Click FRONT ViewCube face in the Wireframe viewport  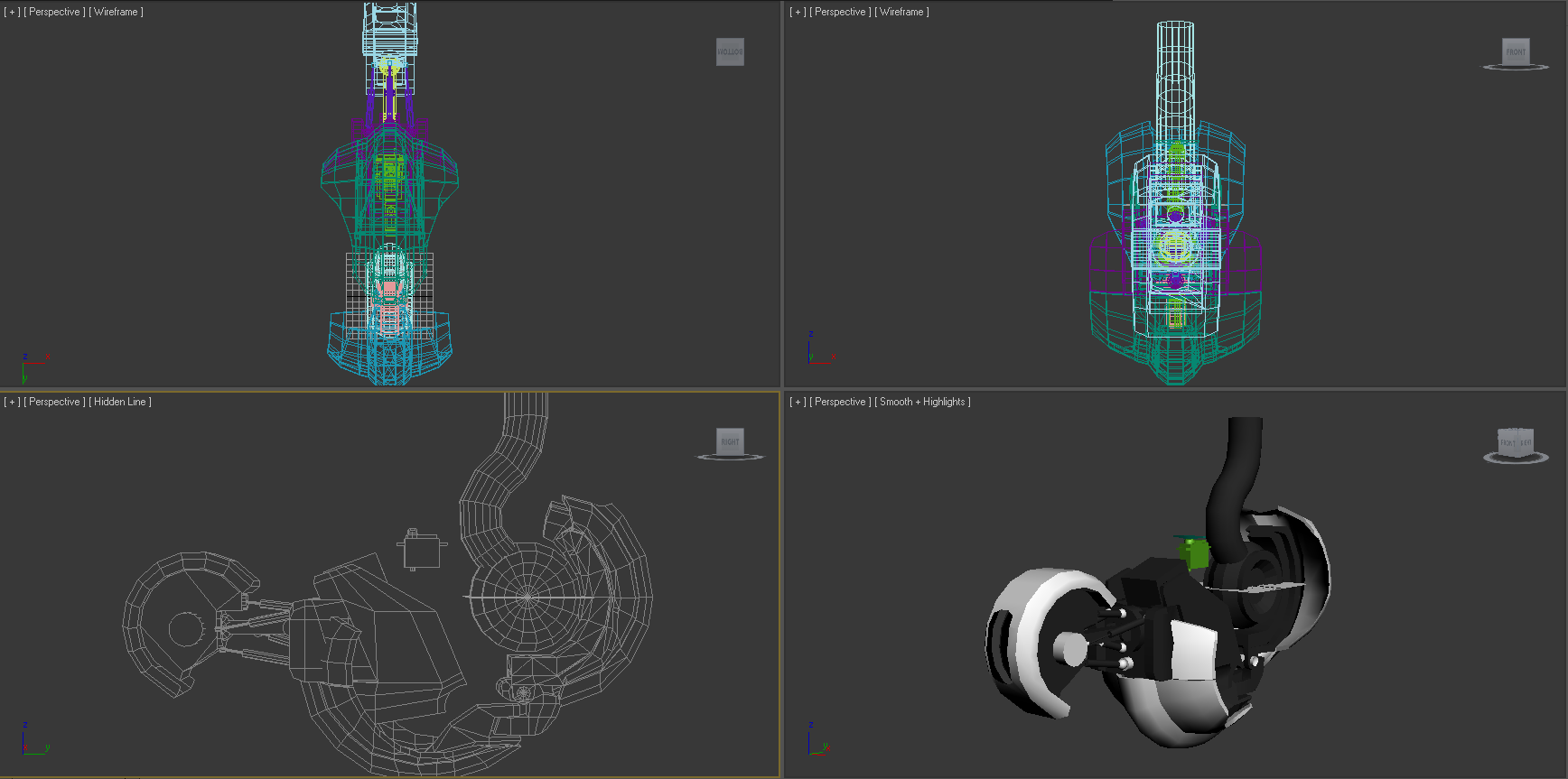click(1516, 51)
